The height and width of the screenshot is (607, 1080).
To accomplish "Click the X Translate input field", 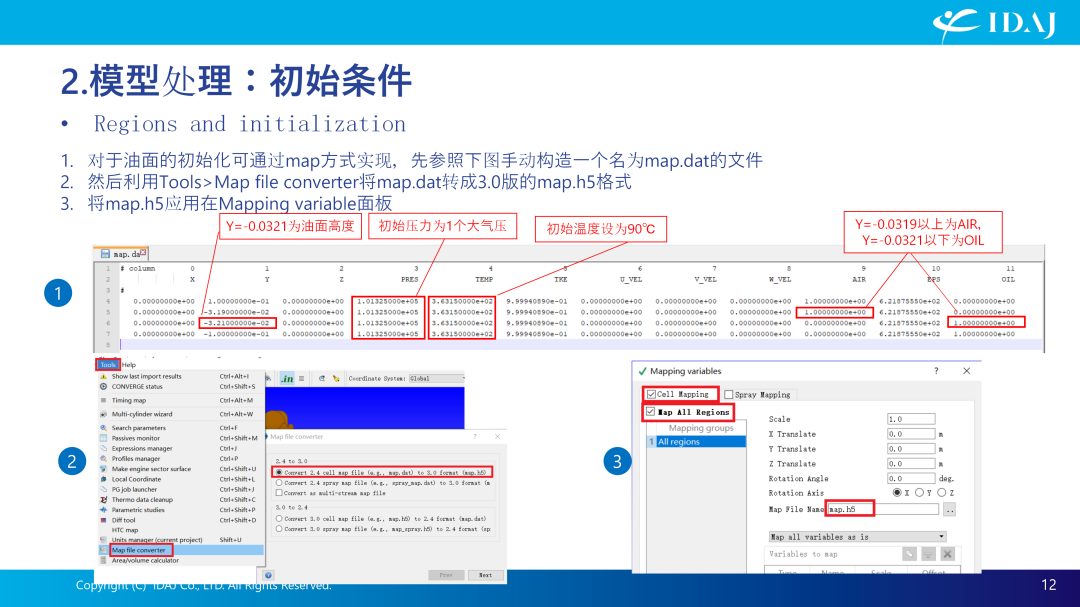I will 911,434.
